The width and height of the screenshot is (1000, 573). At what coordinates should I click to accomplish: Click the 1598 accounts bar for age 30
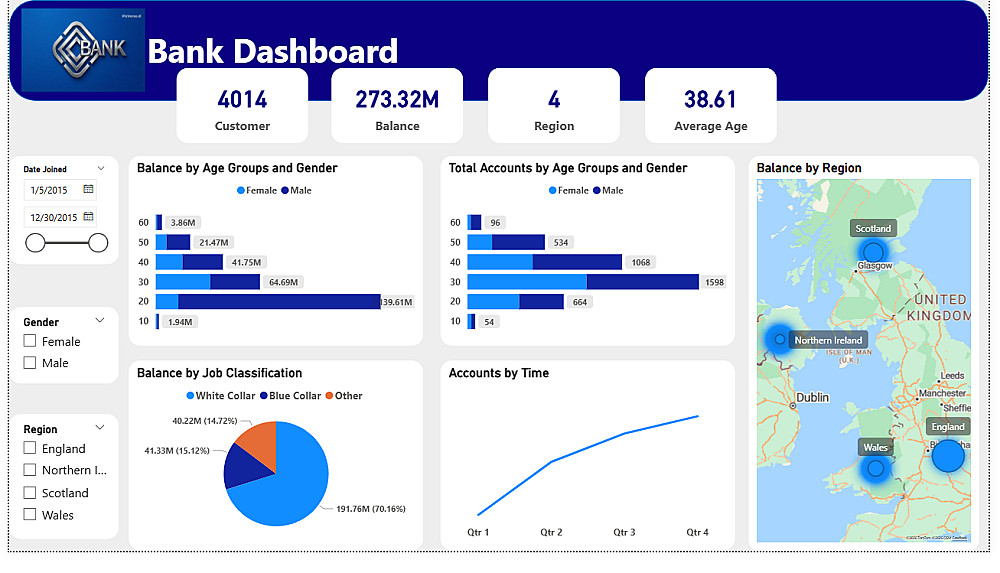583,282
